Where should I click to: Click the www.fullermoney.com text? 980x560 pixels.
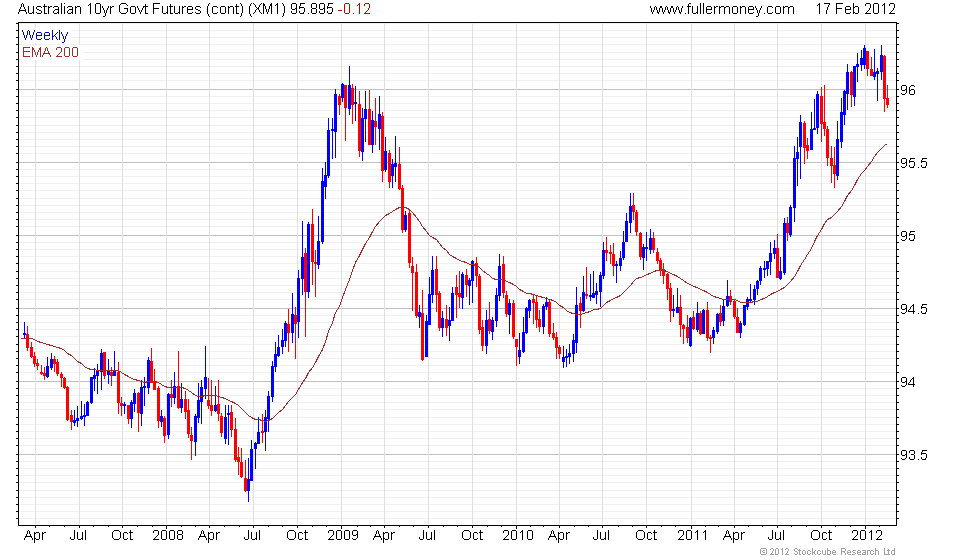(x=722, y=9)
